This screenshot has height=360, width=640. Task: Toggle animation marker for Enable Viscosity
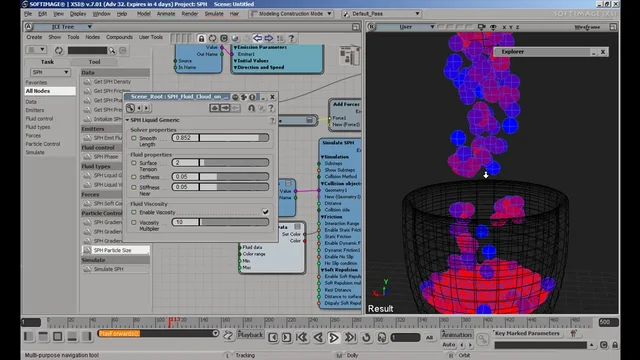tap(133, 212)
